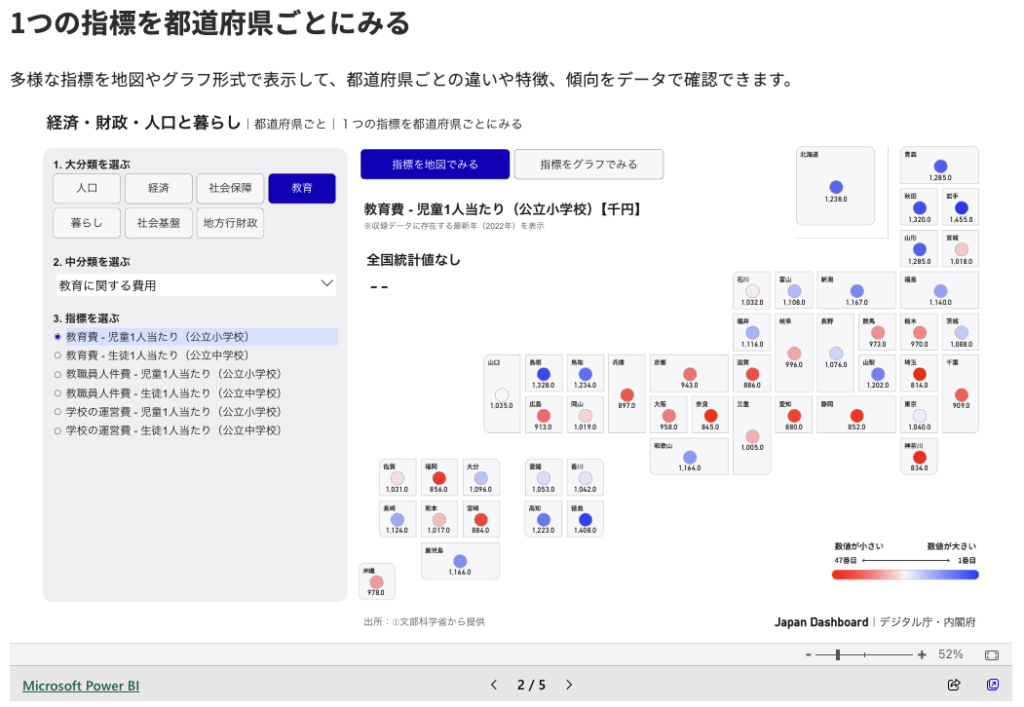Pick the 地方行財政 category button
Screen dimensions: 1024x707
click(230, 223)
